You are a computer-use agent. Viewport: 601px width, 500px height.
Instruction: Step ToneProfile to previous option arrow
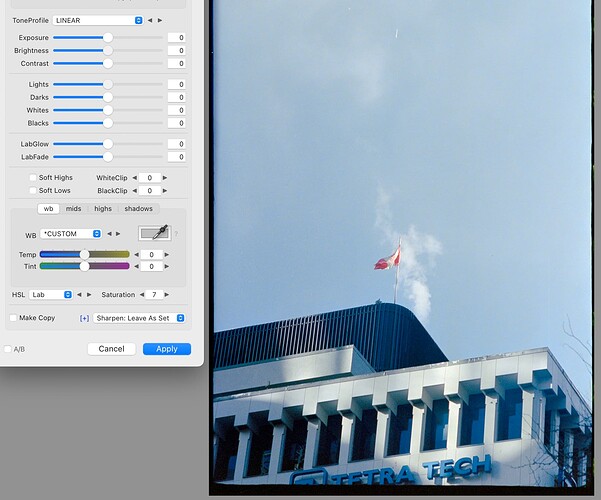click(150, 20)
